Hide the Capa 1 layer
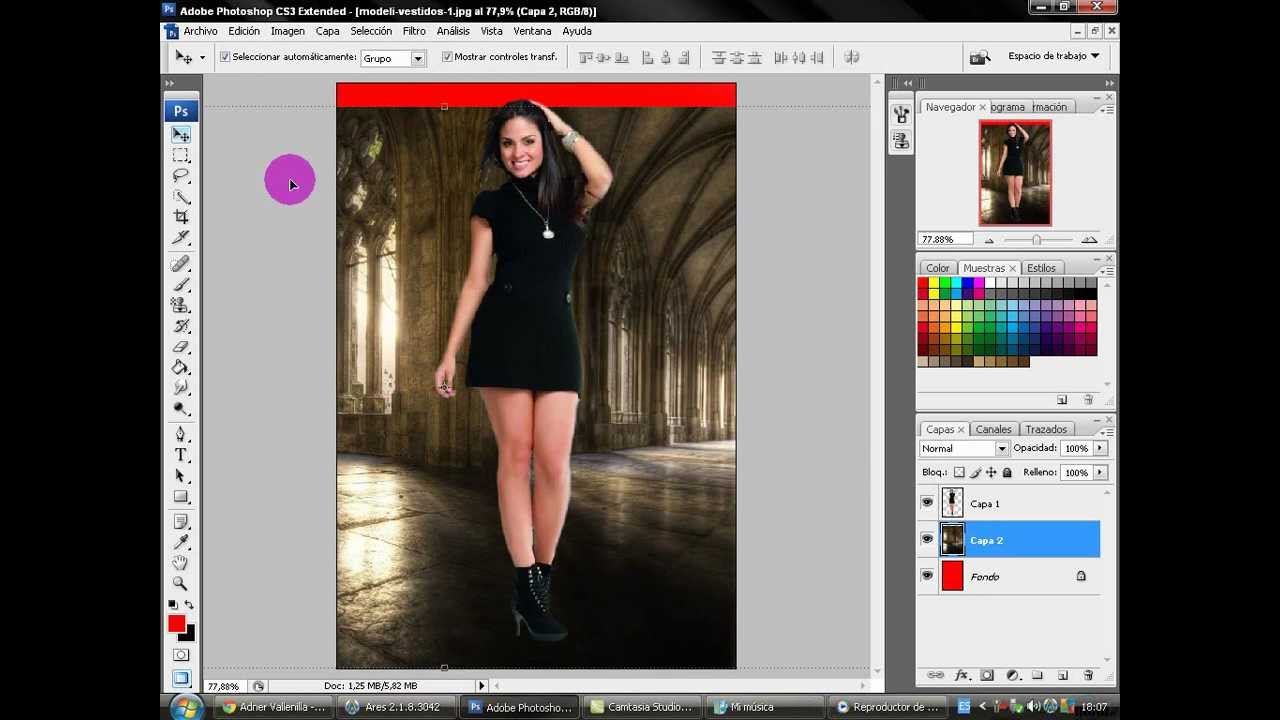This screenshot has width=1280, height=720. [x=927, y=503]
